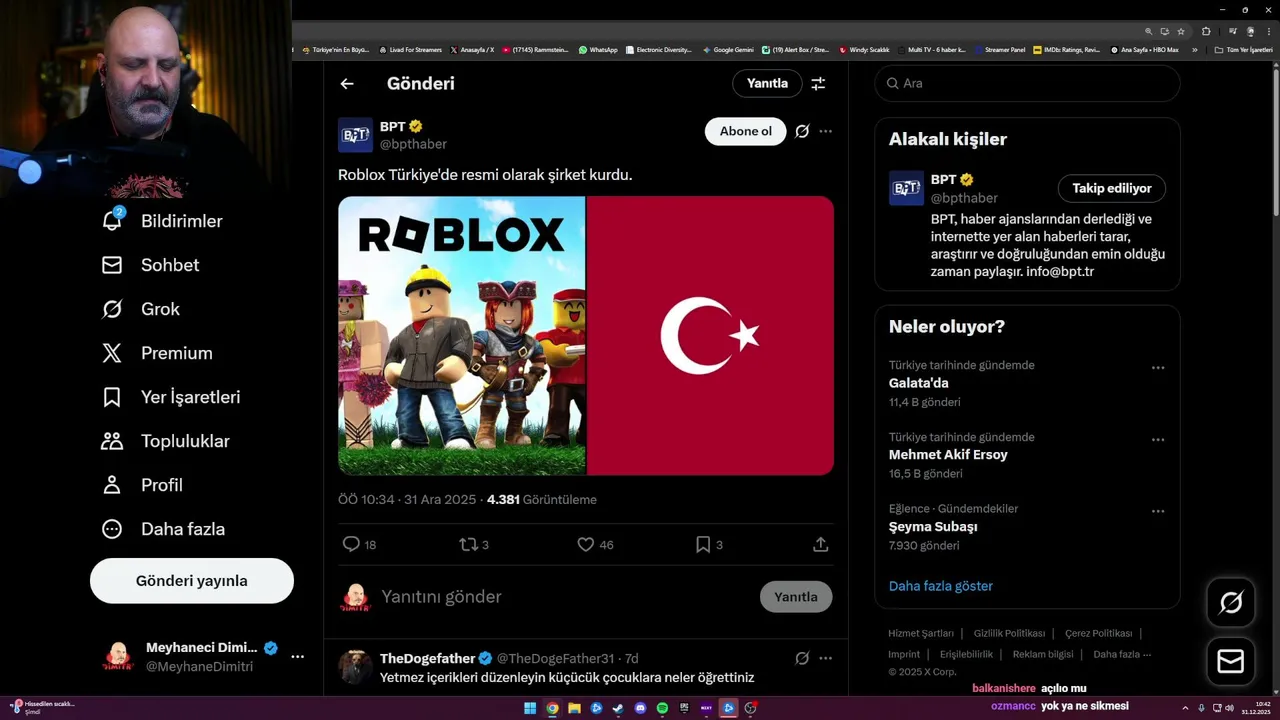1280x720 pixels.
Task: Like the post with heart icon
Action: (x=586, y=544)
